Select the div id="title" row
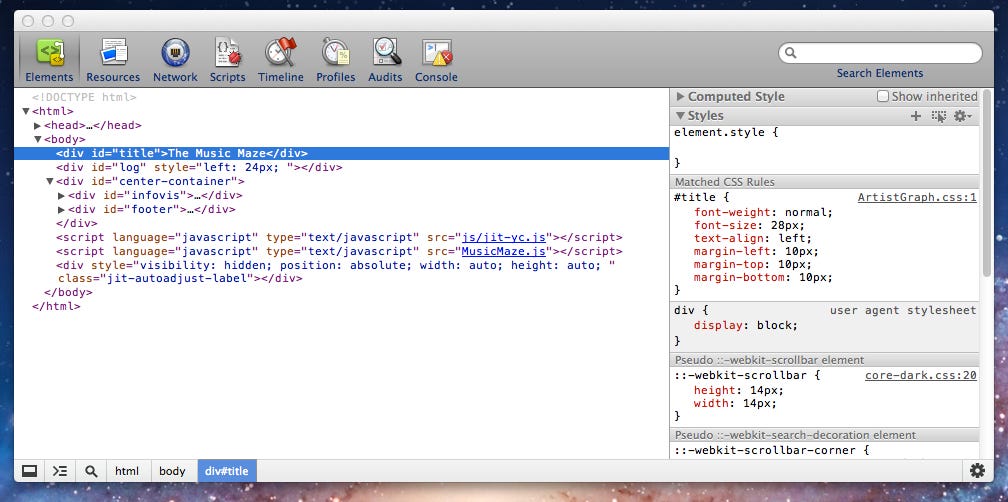This screenshot has height=502, width=1008. pos(341,154)
